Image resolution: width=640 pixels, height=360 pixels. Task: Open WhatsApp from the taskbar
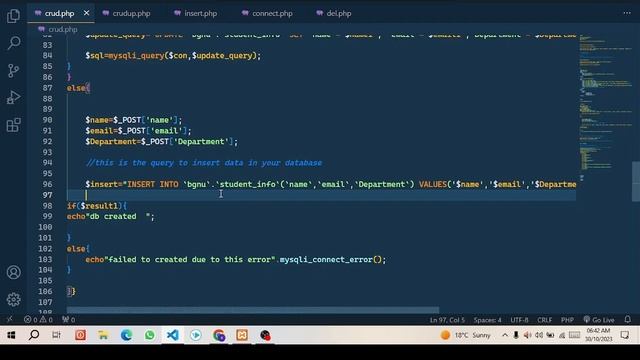pyautogui.click(x=149, y=335)
